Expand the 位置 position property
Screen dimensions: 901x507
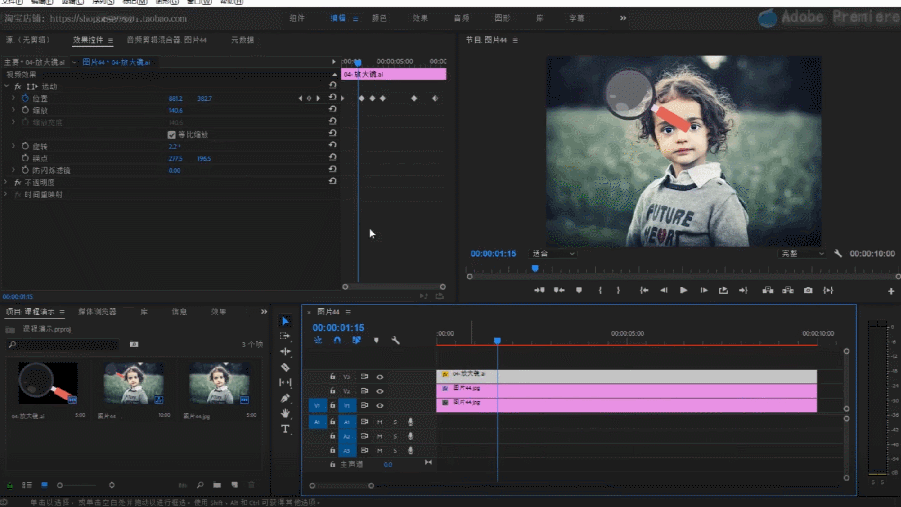tap(13, 98)
